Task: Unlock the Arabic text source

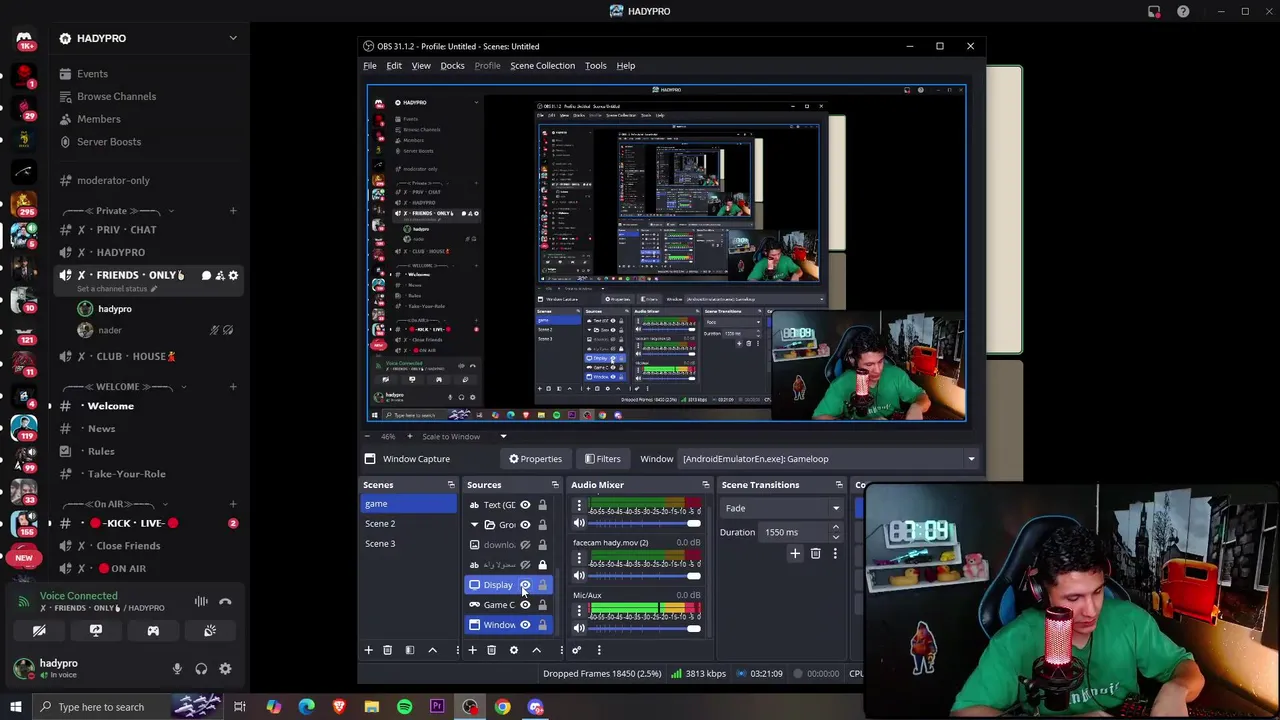Action: tap(543, 565)
